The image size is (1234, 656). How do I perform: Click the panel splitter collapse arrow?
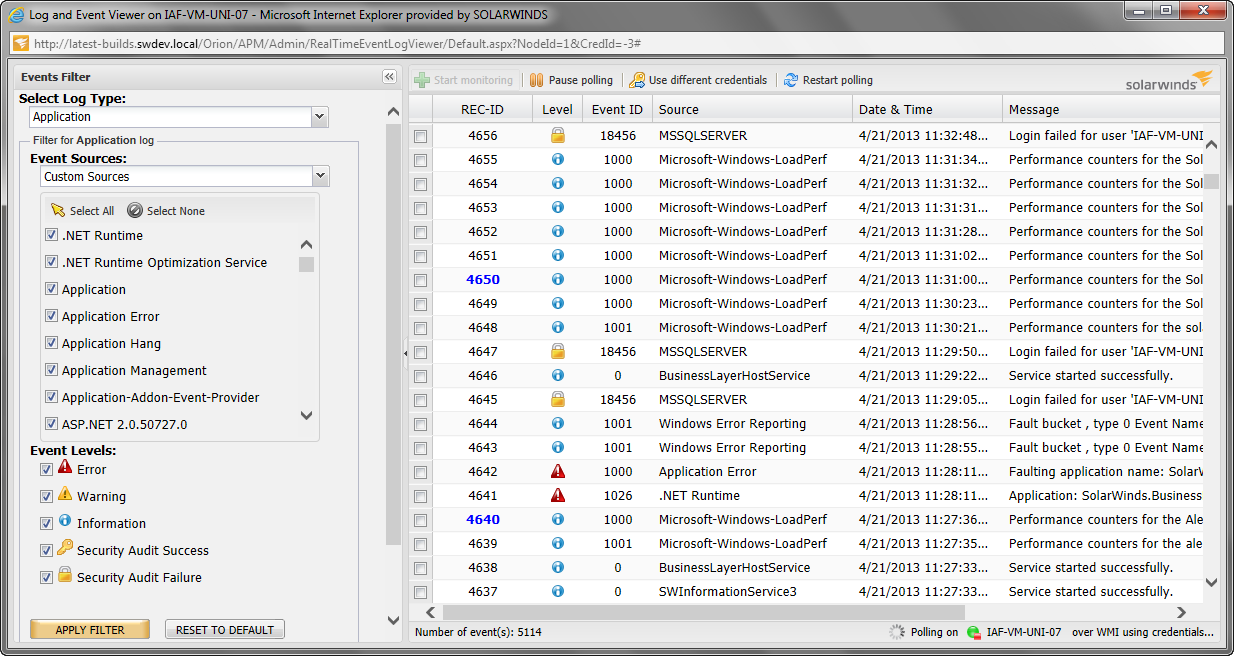tap(404, 352)
